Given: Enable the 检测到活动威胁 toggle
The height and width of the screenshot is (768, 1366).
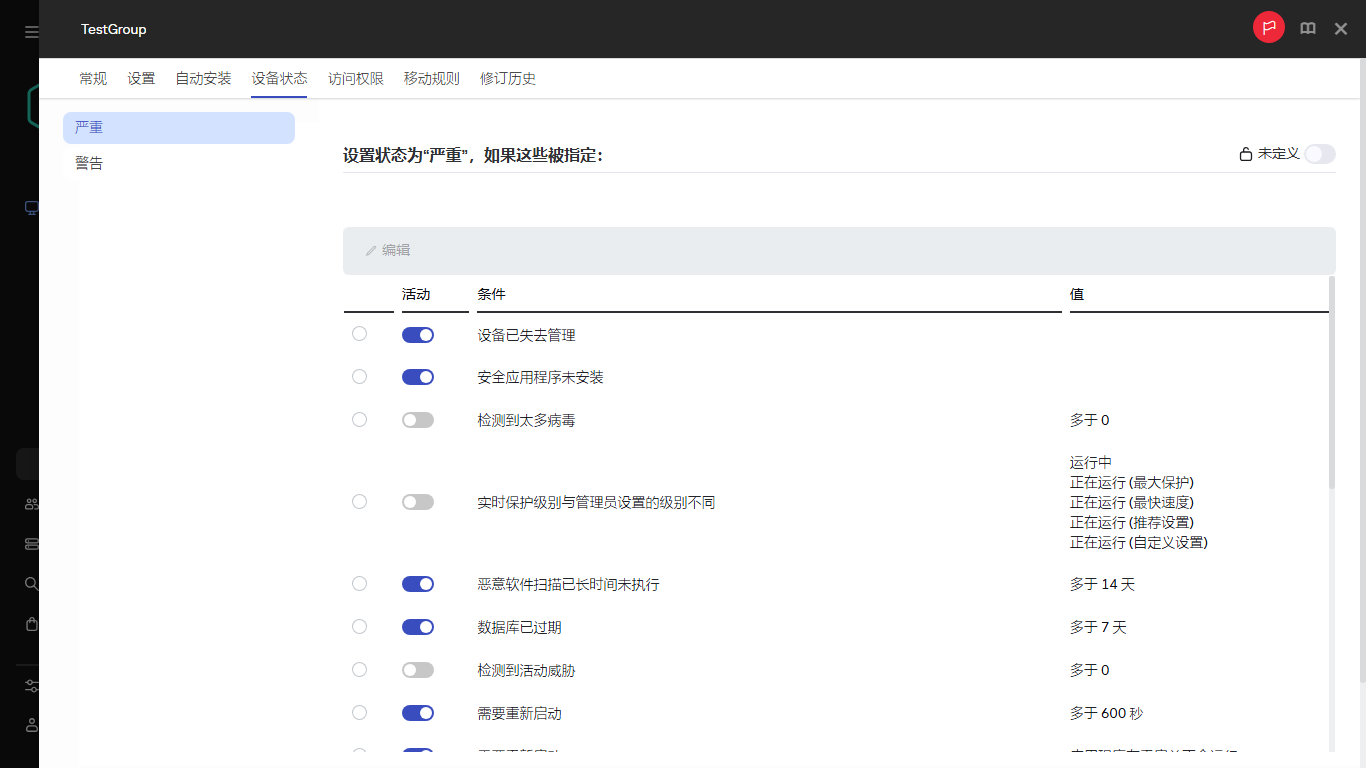Looking at the screenshot, I should pos(417,670).
